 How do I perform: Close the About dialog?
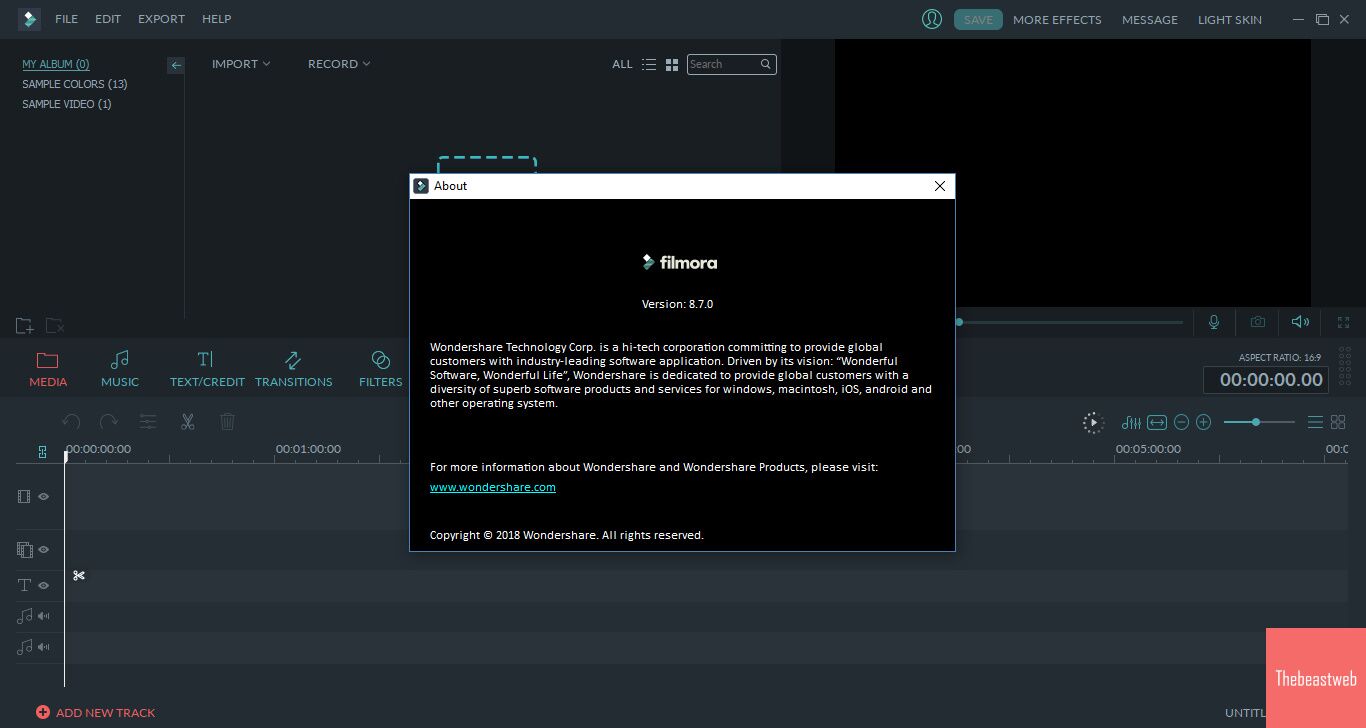[x=940, y=186]
